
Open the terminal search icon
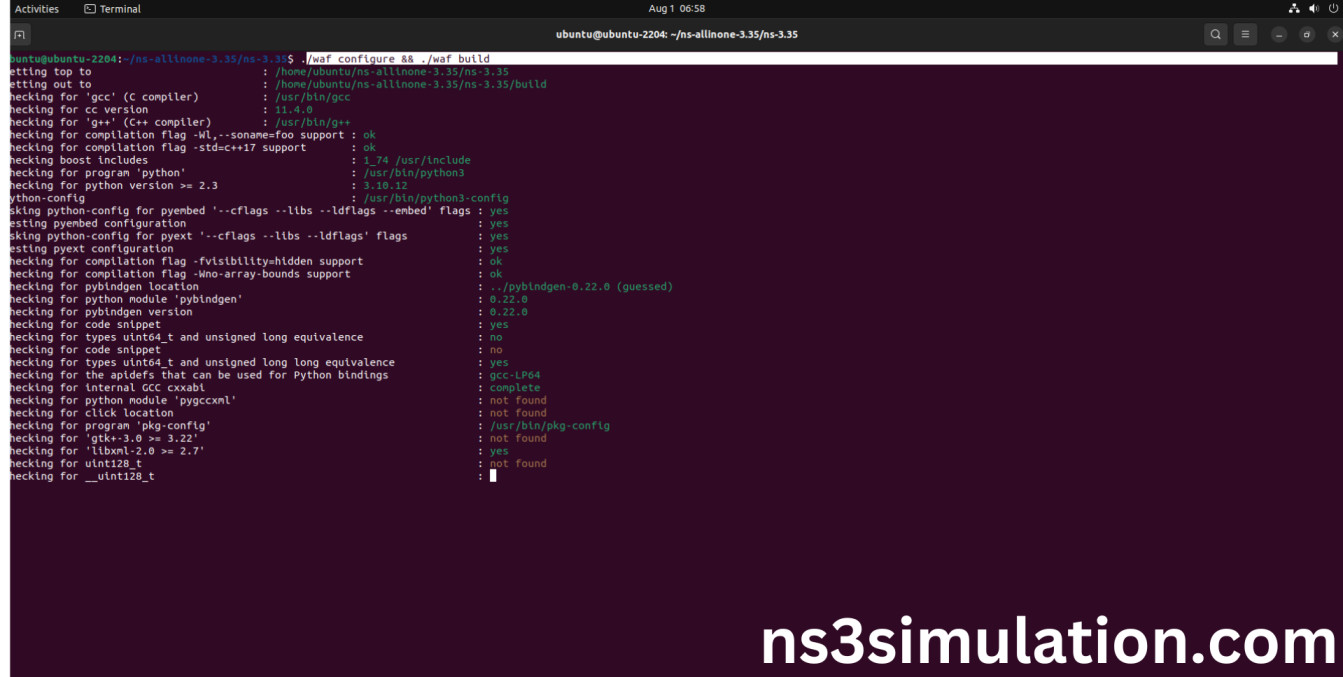(1215, 33)
